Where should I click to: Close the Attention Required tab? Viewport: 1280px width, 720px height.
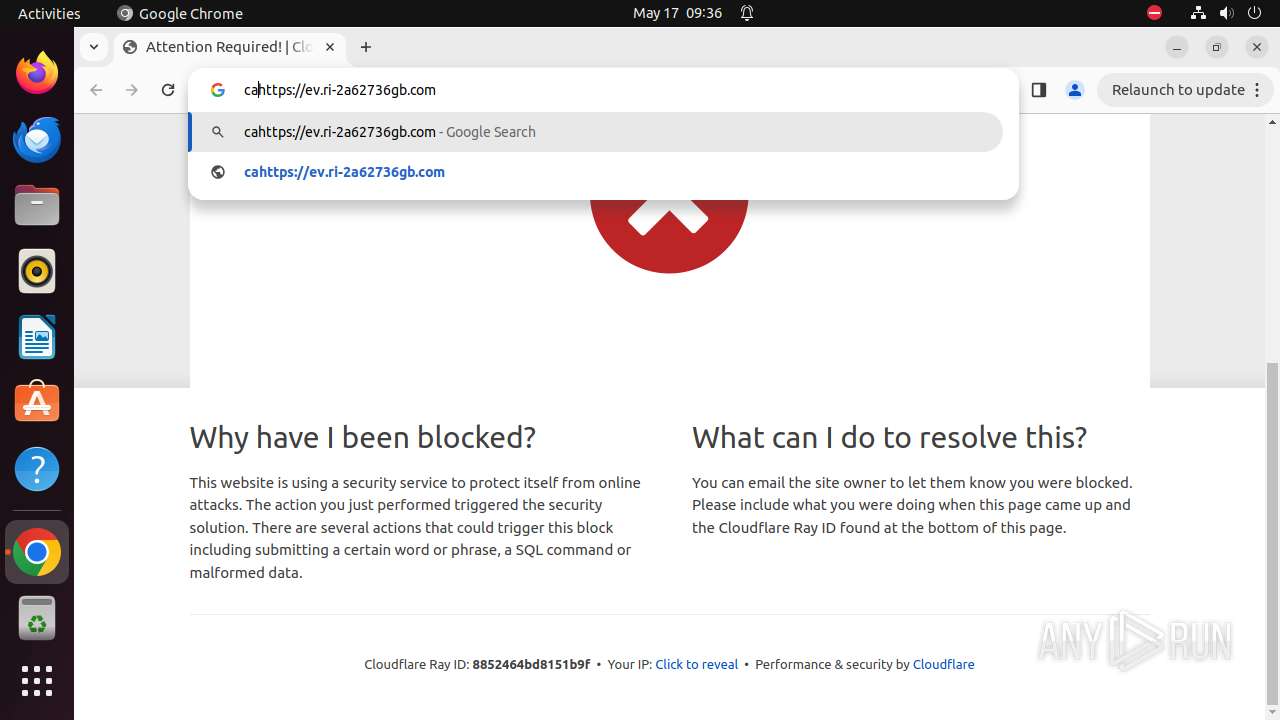(330, 47)
